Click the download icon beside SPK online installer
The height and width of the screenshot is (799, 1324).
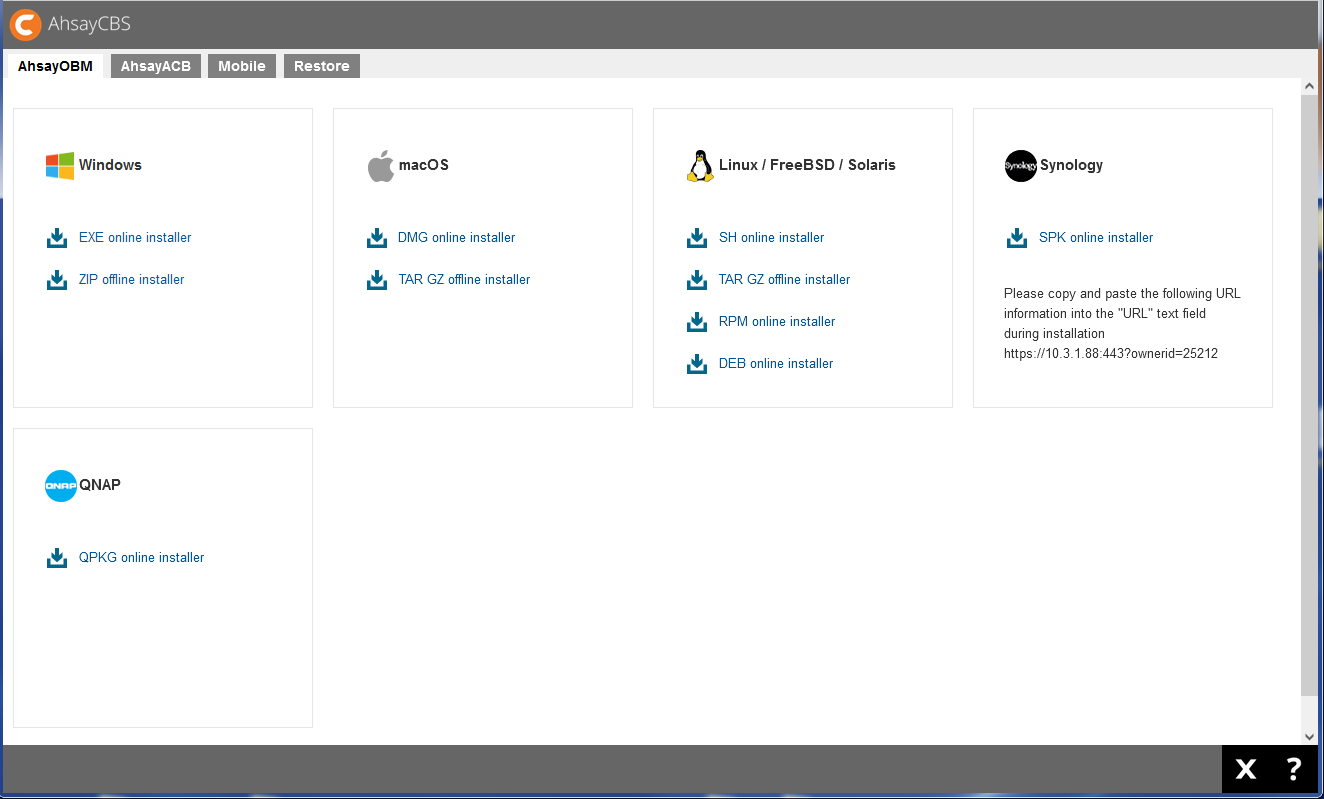[x=1017, y=237]
